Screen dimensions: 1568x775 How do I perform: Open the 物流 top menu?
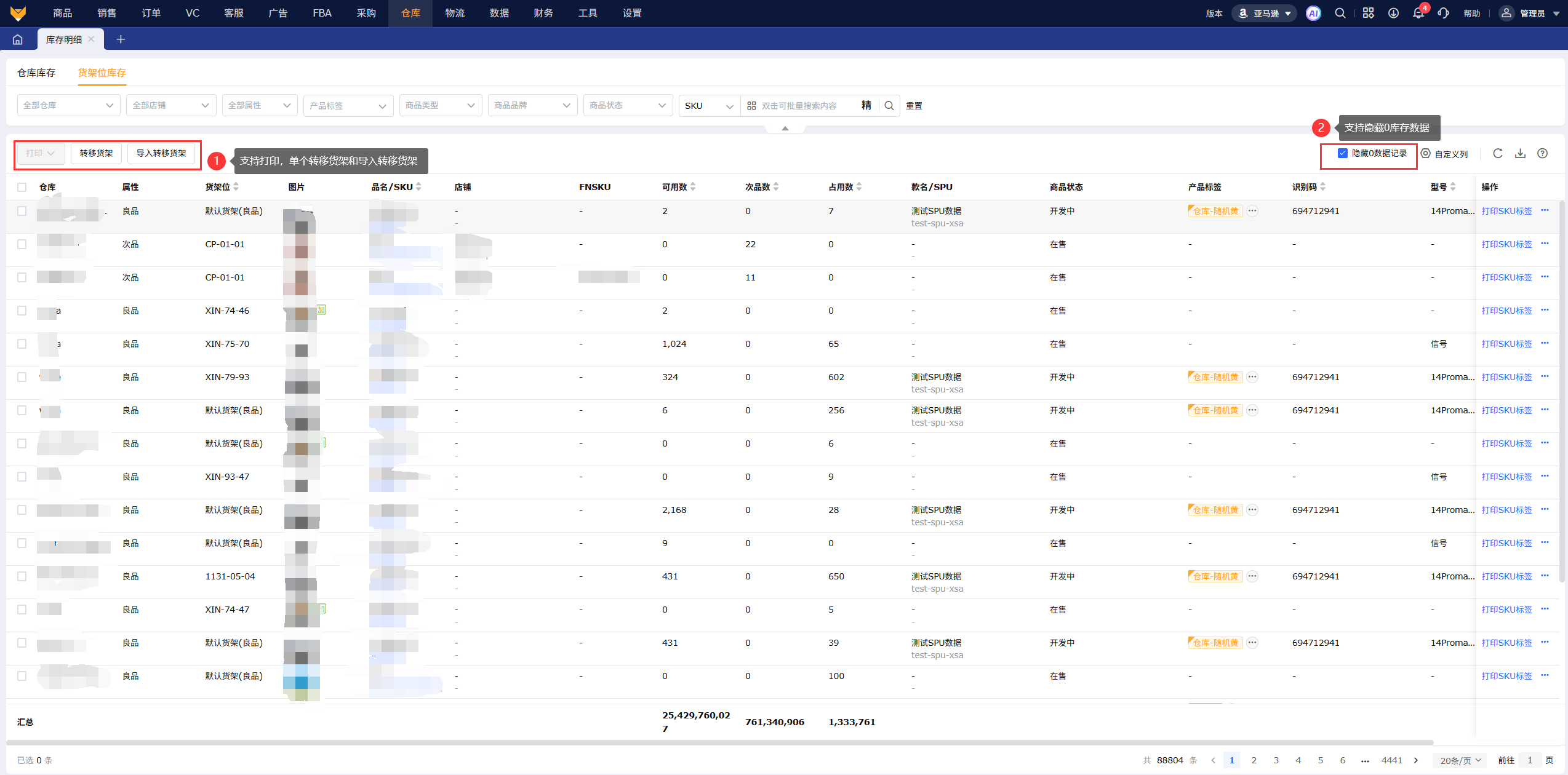(455, 13)
